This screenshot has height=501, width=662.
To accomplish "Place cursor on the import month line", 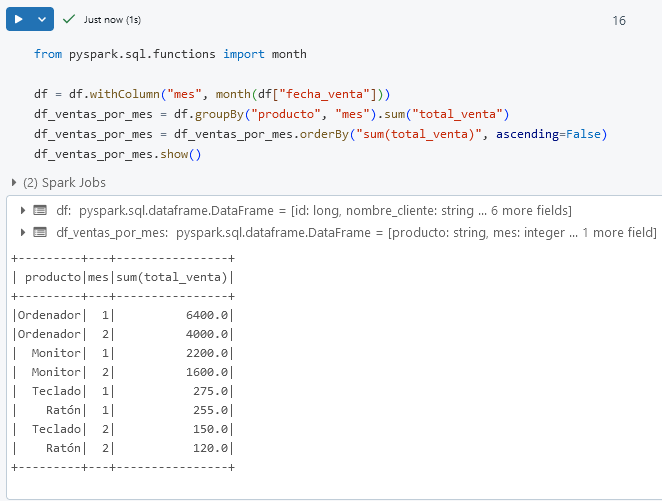I will point(170,54).
